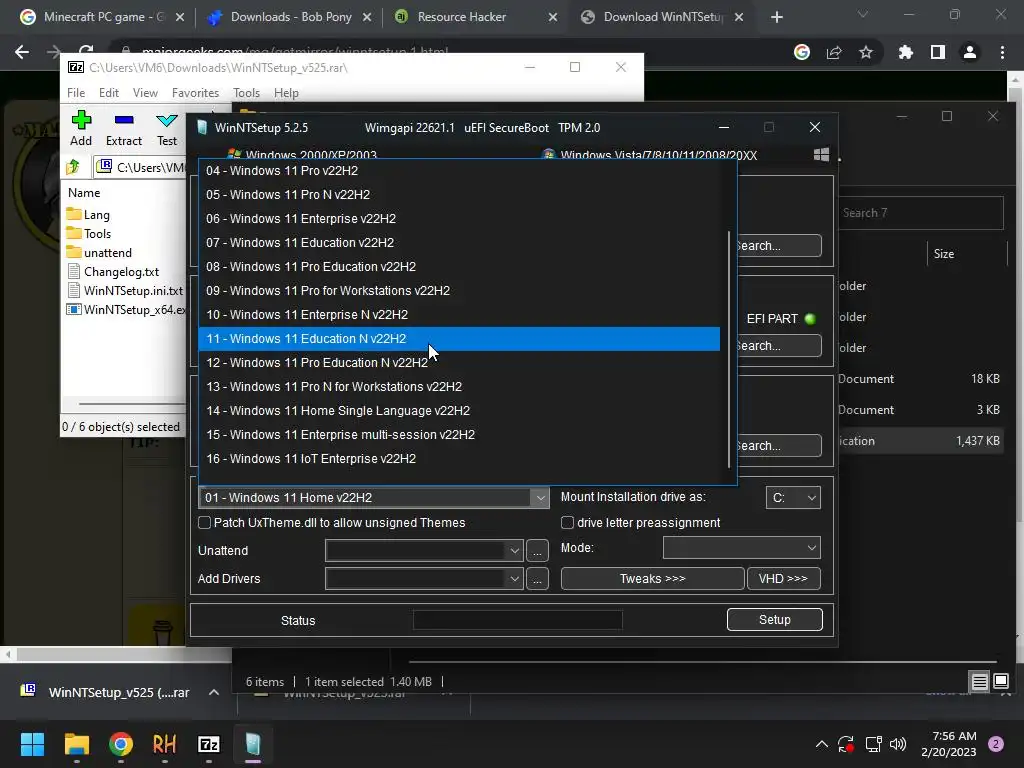Viewport: 1024px width, 768px height.
Task: Toggle Chrome side panel icon
Action: [938, 52]
